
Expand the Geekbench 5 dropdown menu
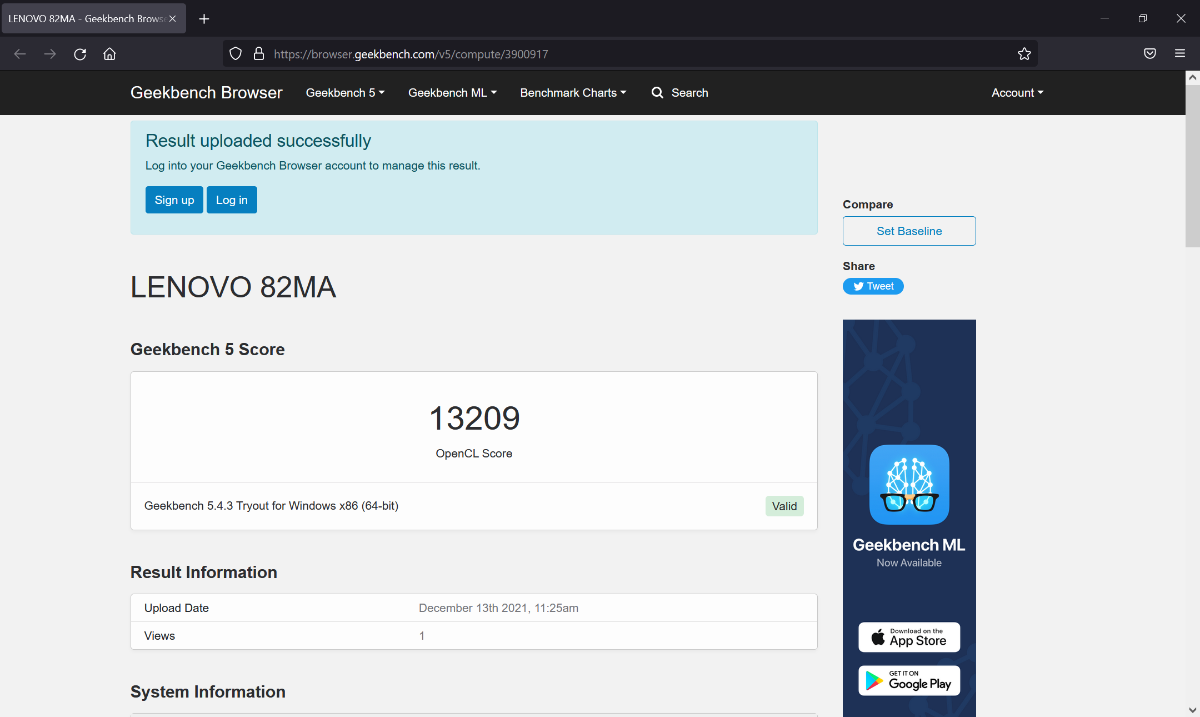345,93
